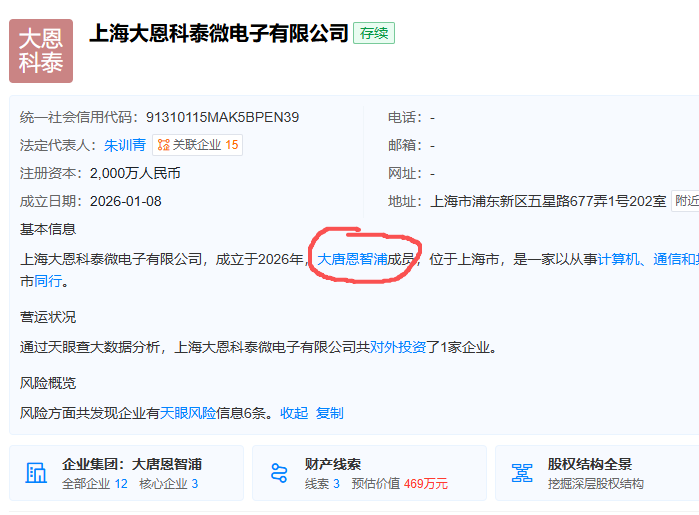
Task: Click 核心企业 3 count
Action: tap(169, 484)
